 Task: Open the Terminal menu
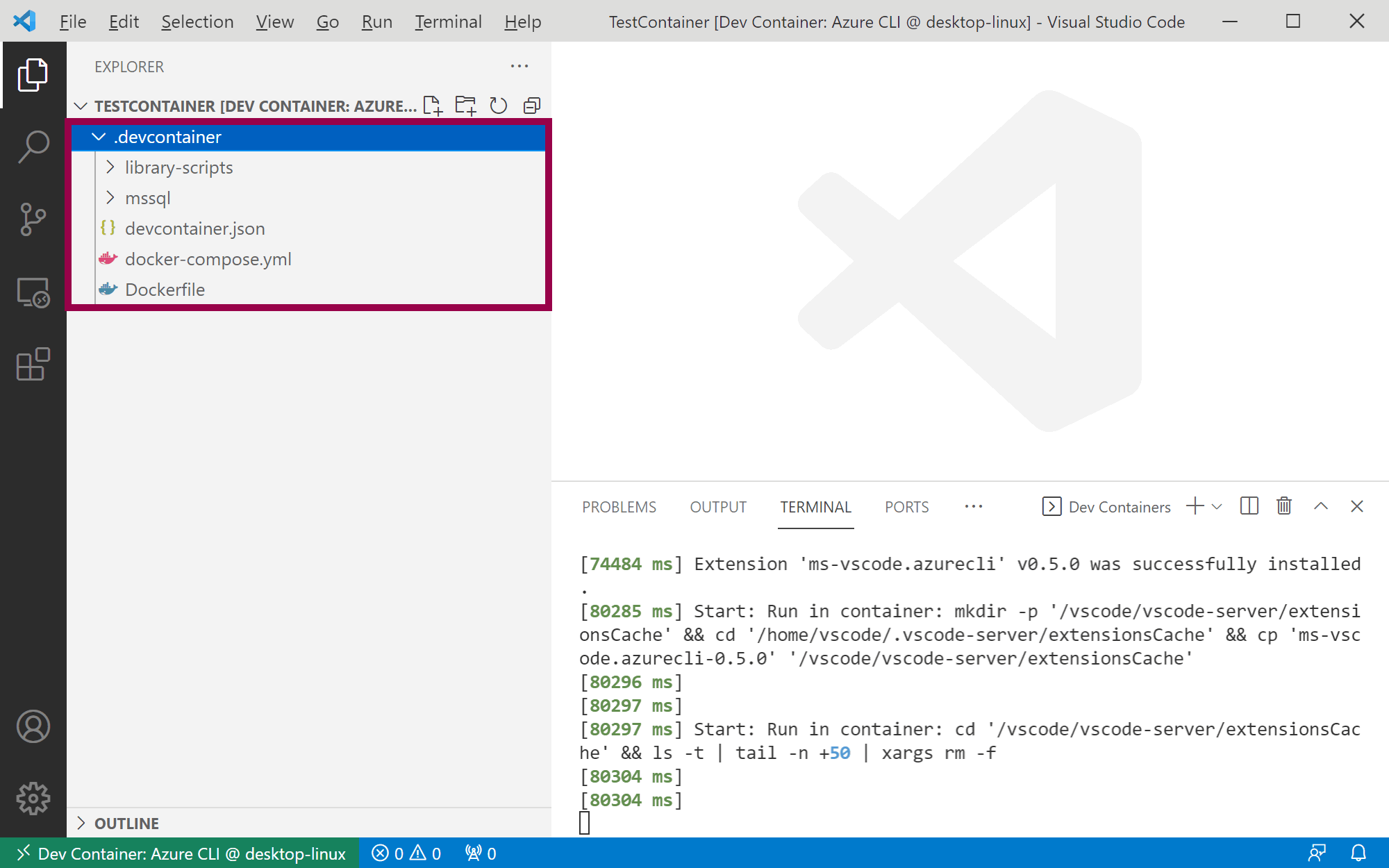pos(448,22)
